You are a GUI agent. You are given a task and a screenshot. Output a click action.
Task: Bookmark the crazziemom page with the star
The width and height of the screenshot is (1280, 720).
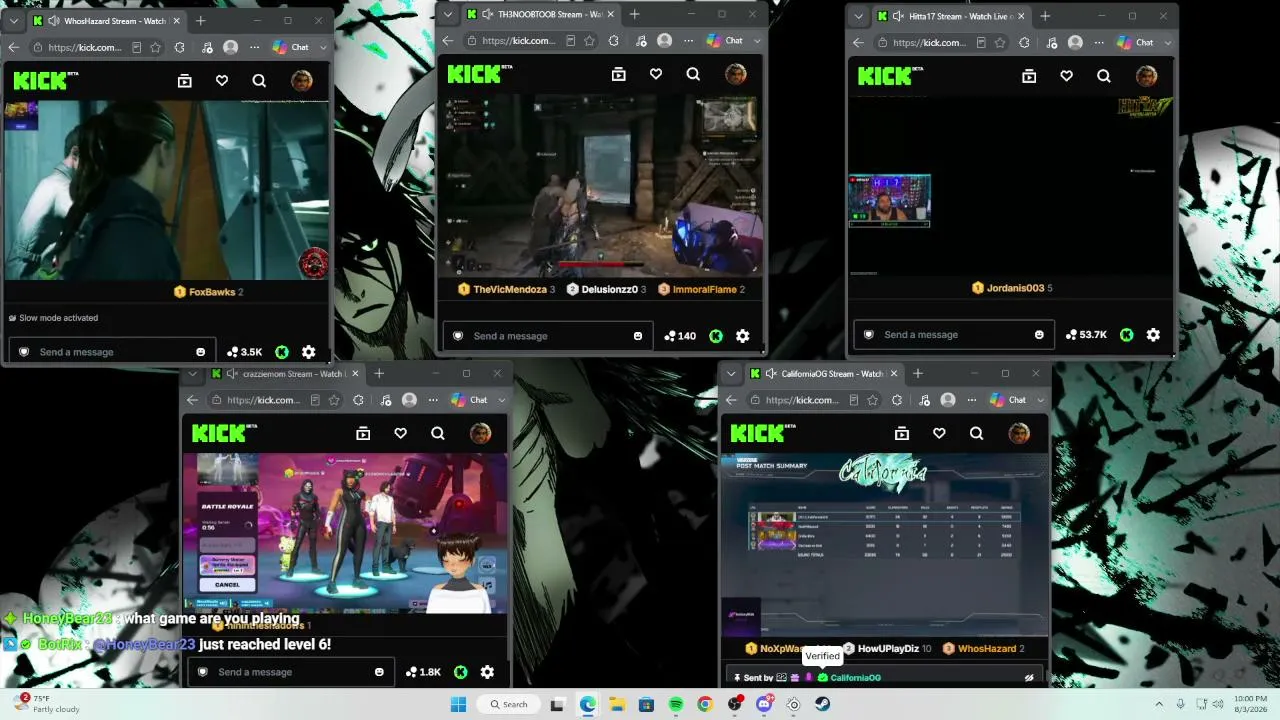334,400
